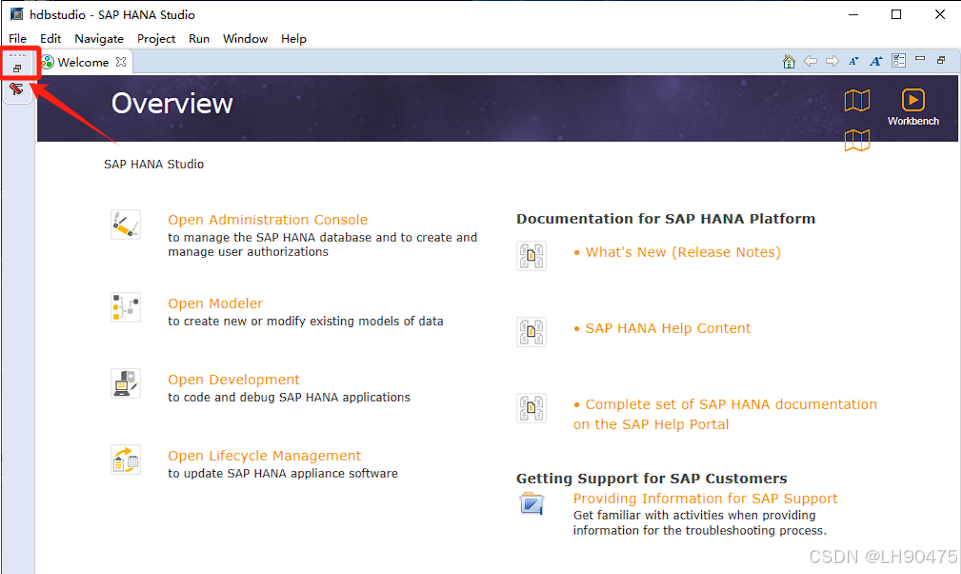This screenshot has width=961, height=574.
Task: Click the Development computer icon
Action: coord(126,383)
